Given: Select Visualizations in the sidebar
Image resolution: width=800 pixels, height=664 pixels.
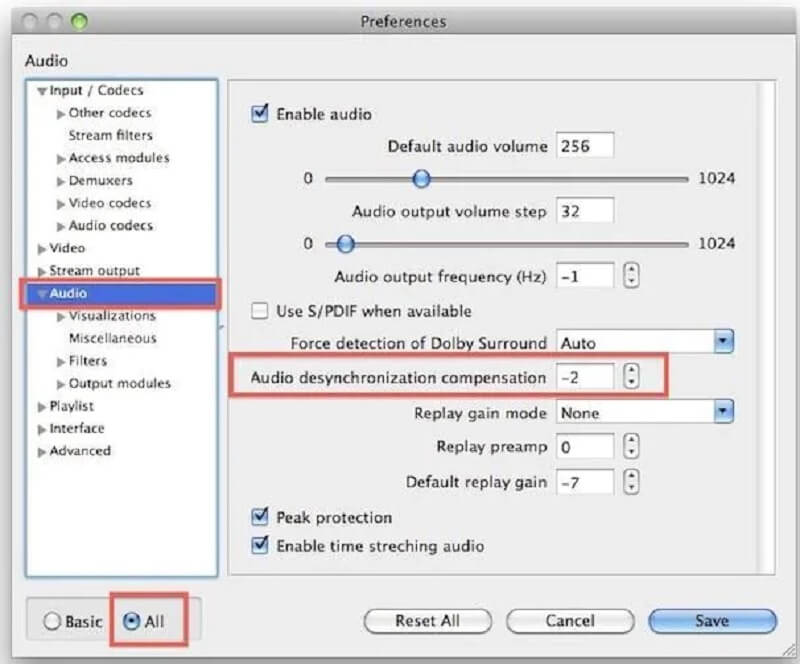Looking at the screenshot, I should (x=112, y=315).
